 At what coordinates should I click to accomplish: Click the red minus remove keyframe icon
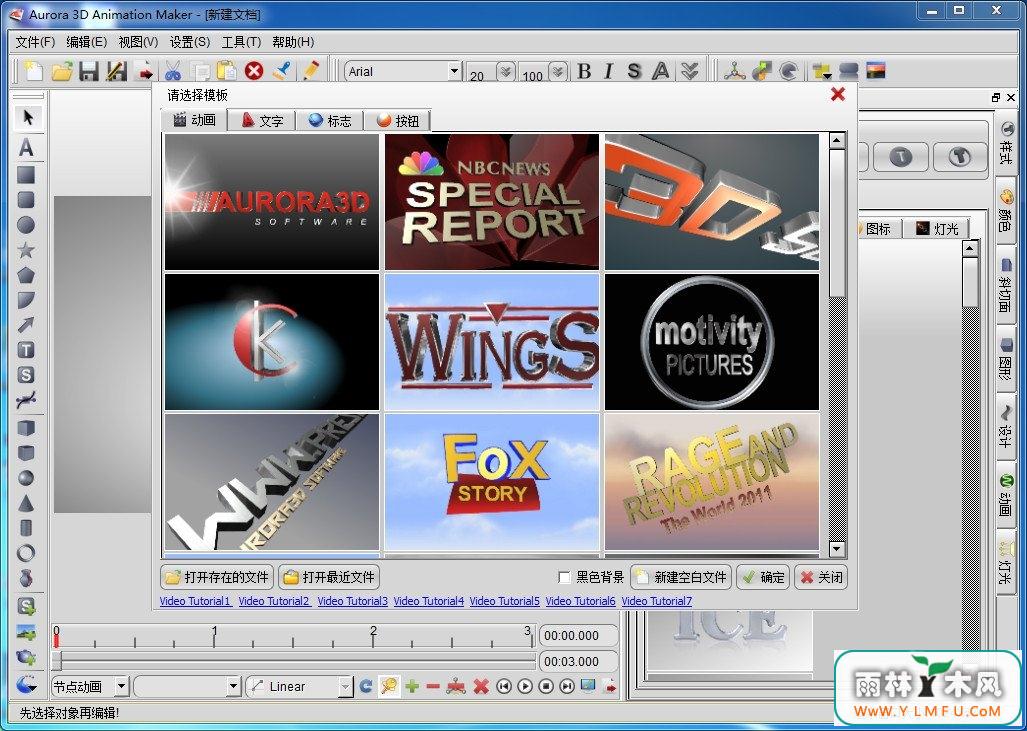(x=433, y=686)
